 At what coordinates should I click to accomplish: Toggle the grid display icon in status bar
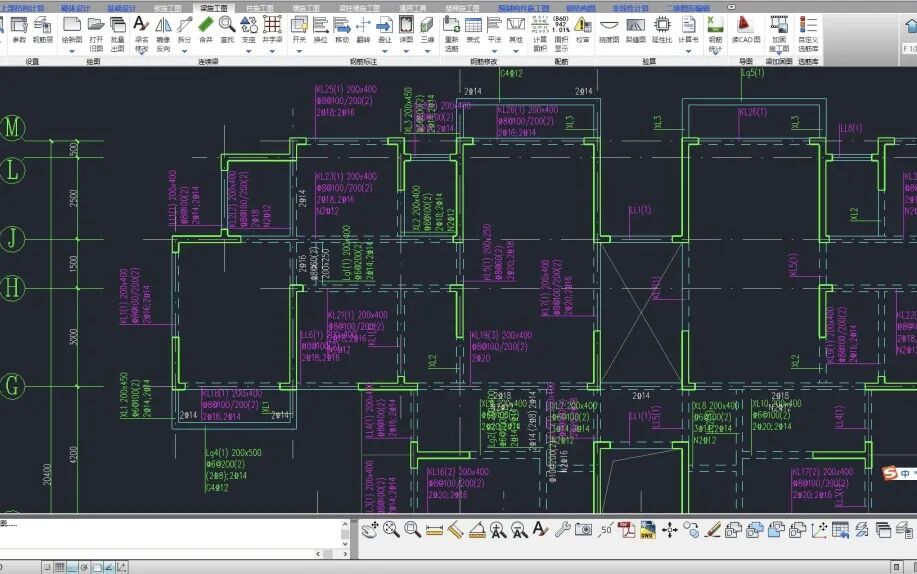(x=59, y=567)
